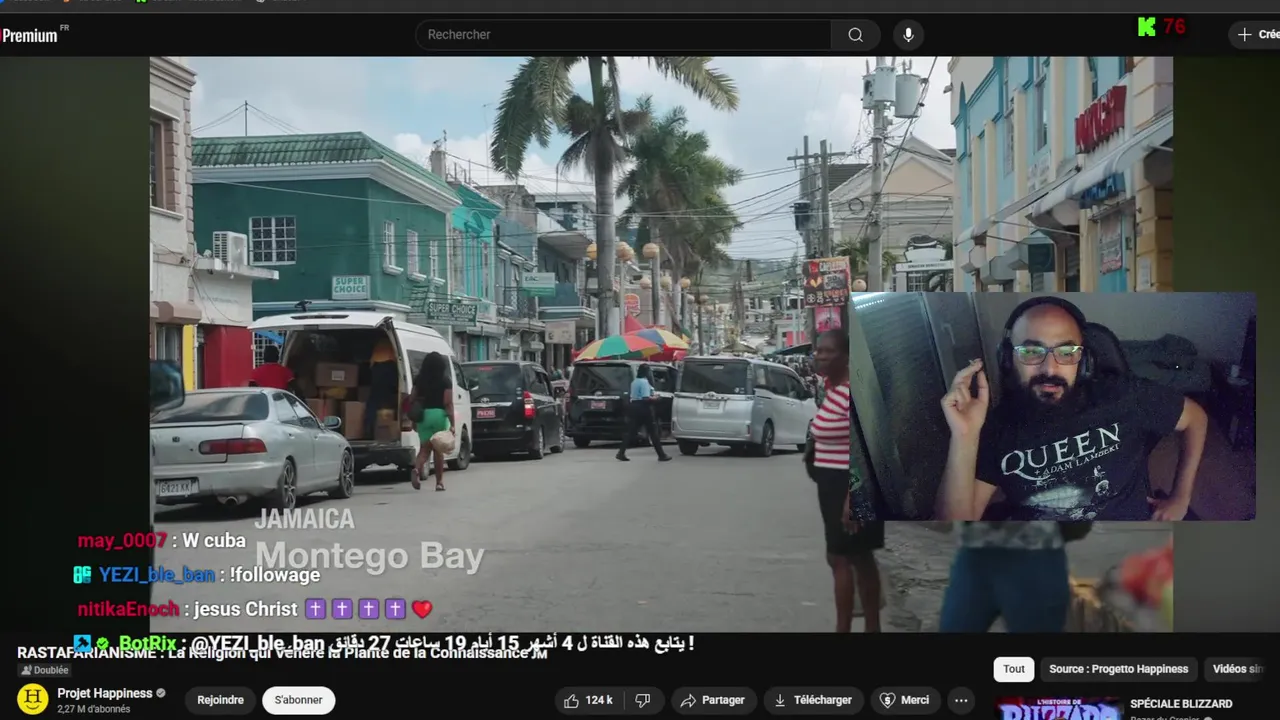Click the may_0007 chat username
Viewport: 1280px width, 720px height.
122,540
